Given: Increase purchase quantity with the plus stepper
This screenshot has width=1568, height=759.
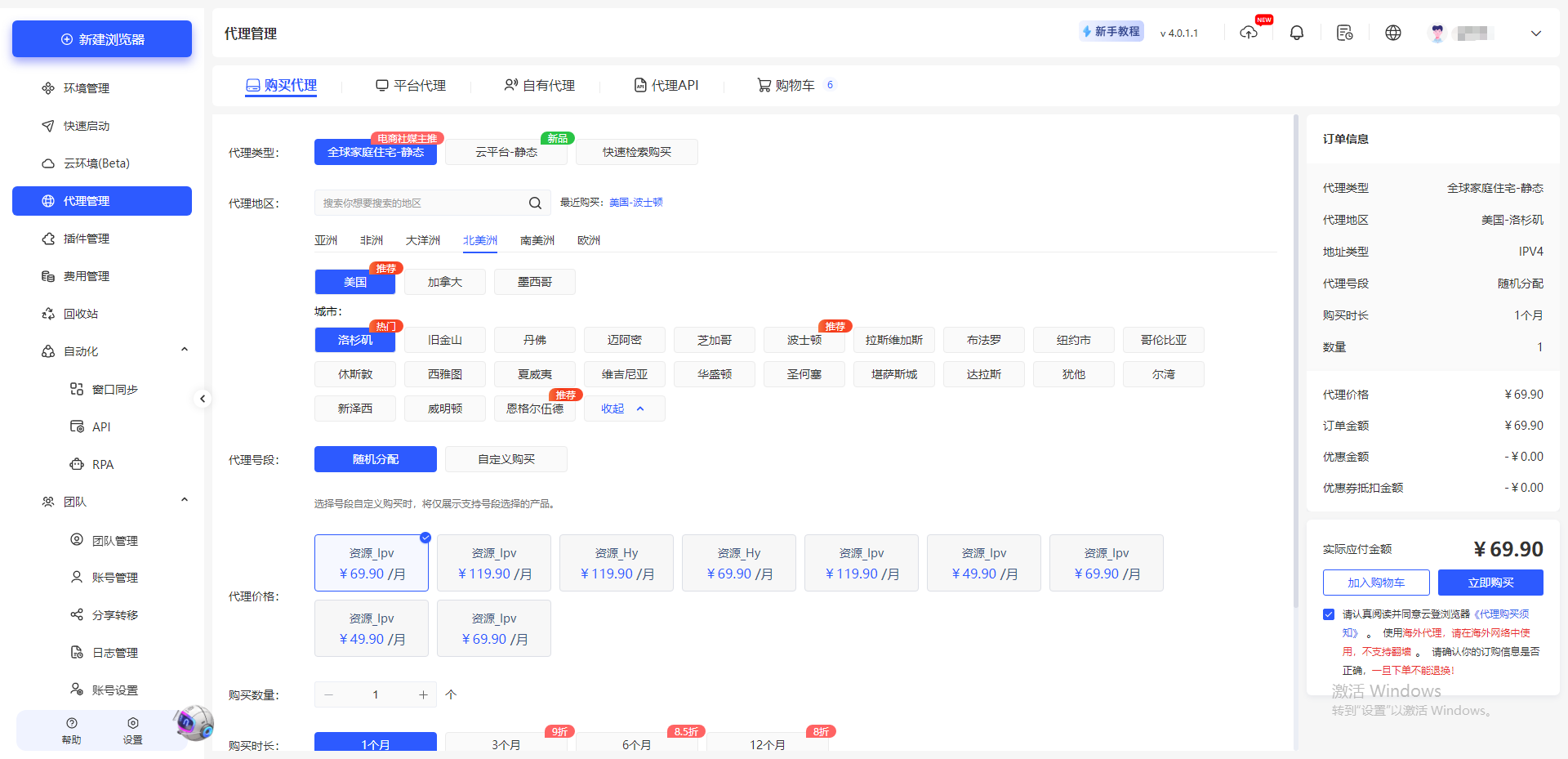Looking at the screenshot, I should (423, 694).
